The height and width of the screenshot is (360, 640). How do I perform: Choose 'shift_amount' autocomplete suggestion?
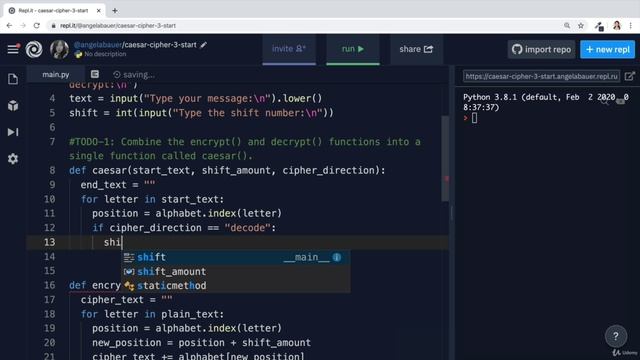(236, 271)
